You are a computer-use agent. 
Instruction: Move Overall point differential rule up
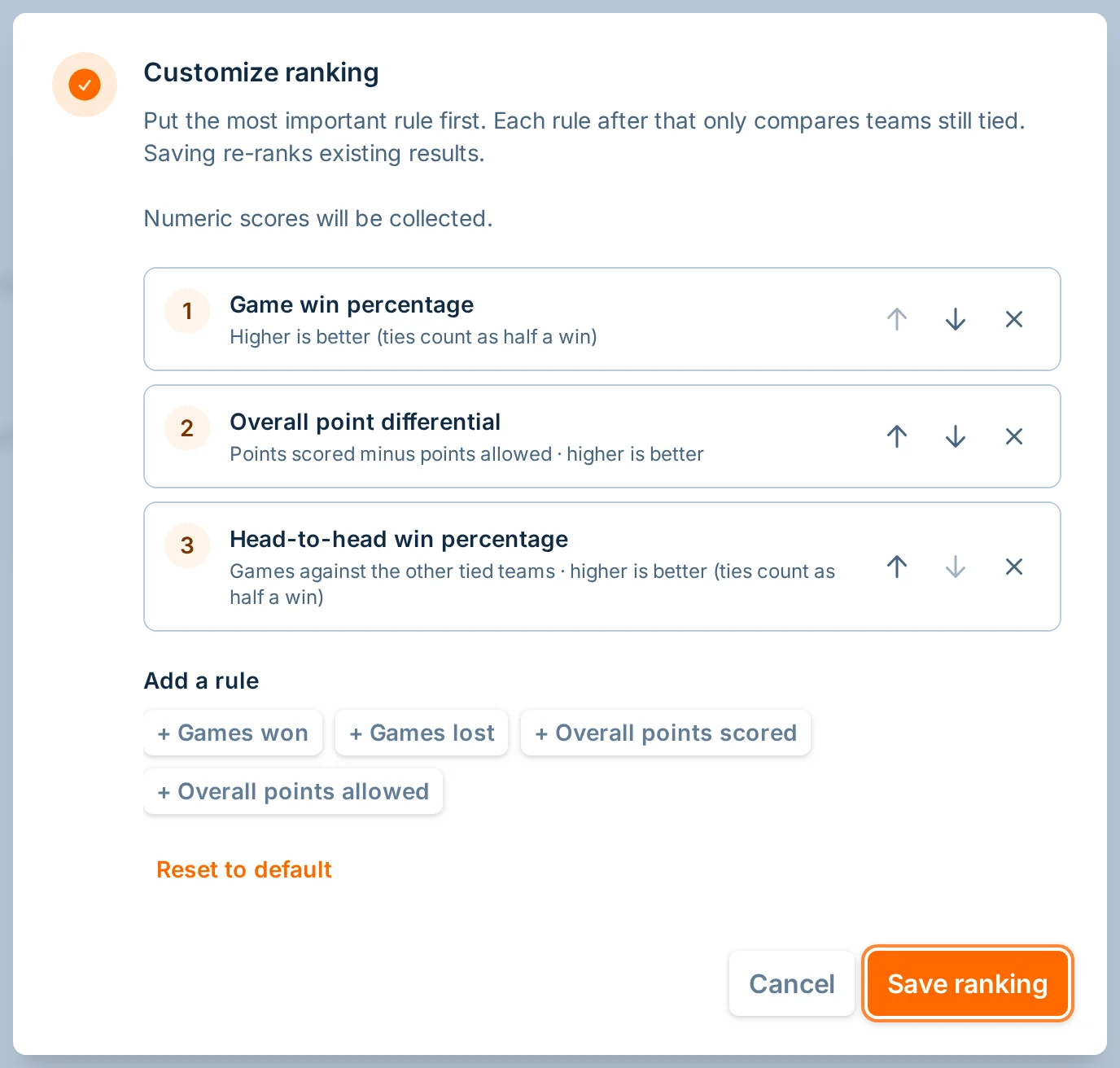coord(897,436)
